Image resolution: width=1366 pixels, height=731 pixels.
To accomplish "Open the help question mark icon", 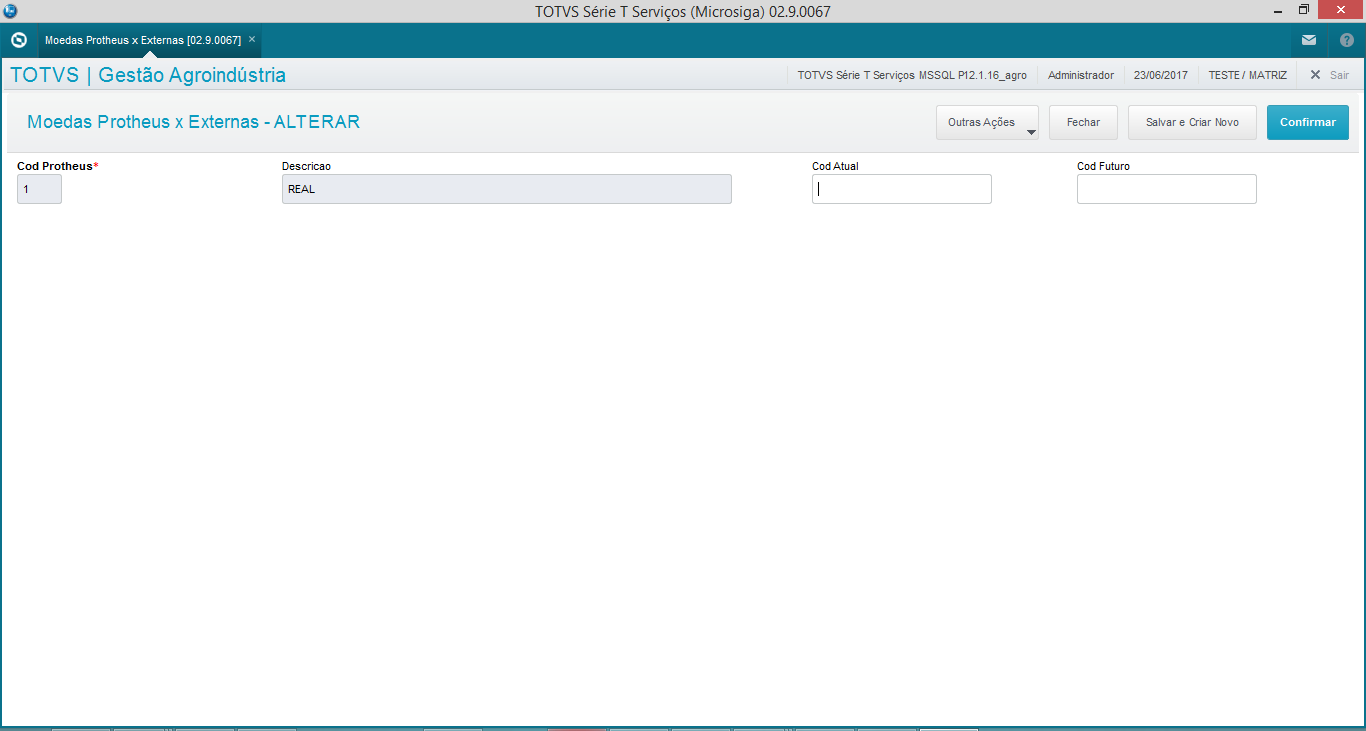I will point(1346,40).
